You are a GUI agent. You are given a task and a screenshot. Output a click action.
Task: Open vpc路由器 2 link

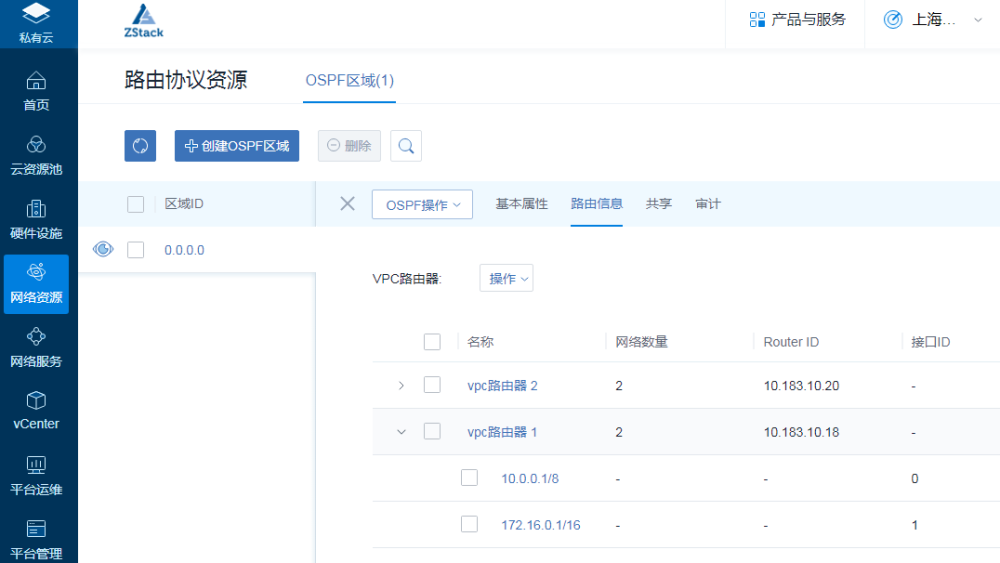pyautogui.click(x=503, y=386)
